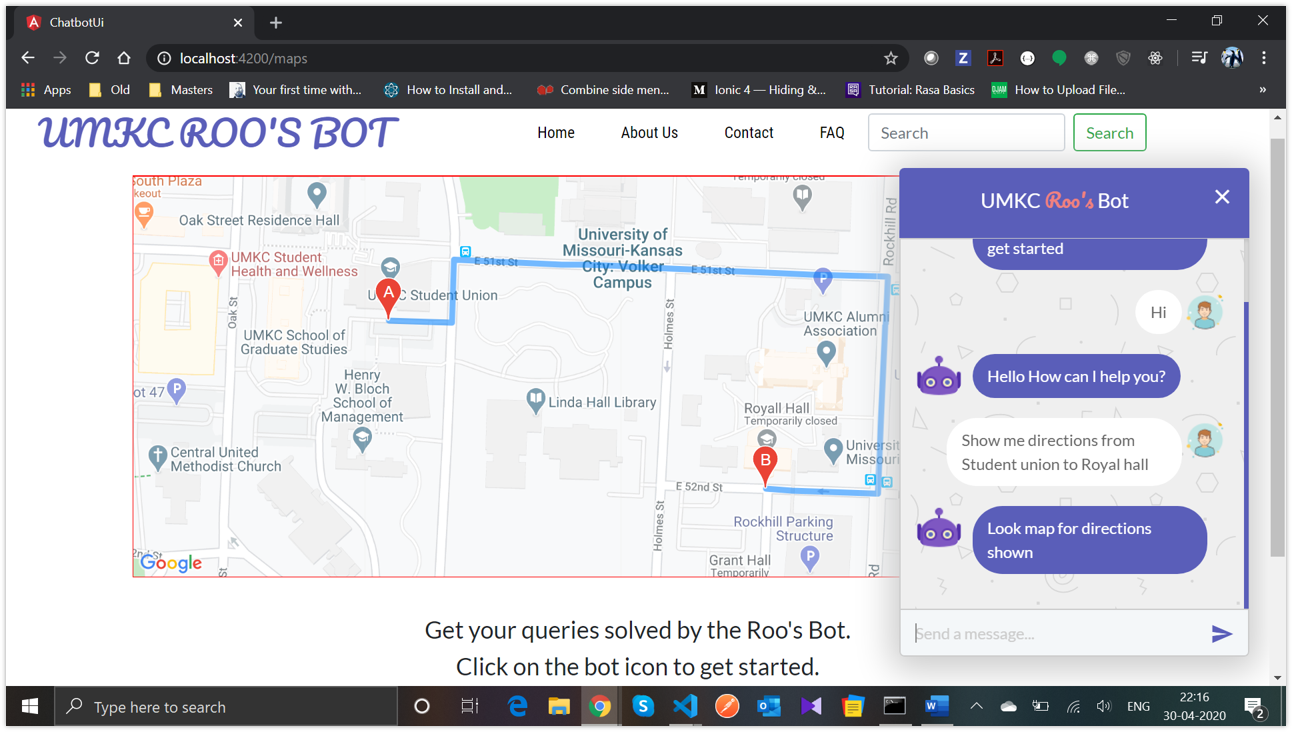Switch to Visual Studio Code in taskbar
Viewport: 1292px width, 732px height.
[x=685, y=707]
